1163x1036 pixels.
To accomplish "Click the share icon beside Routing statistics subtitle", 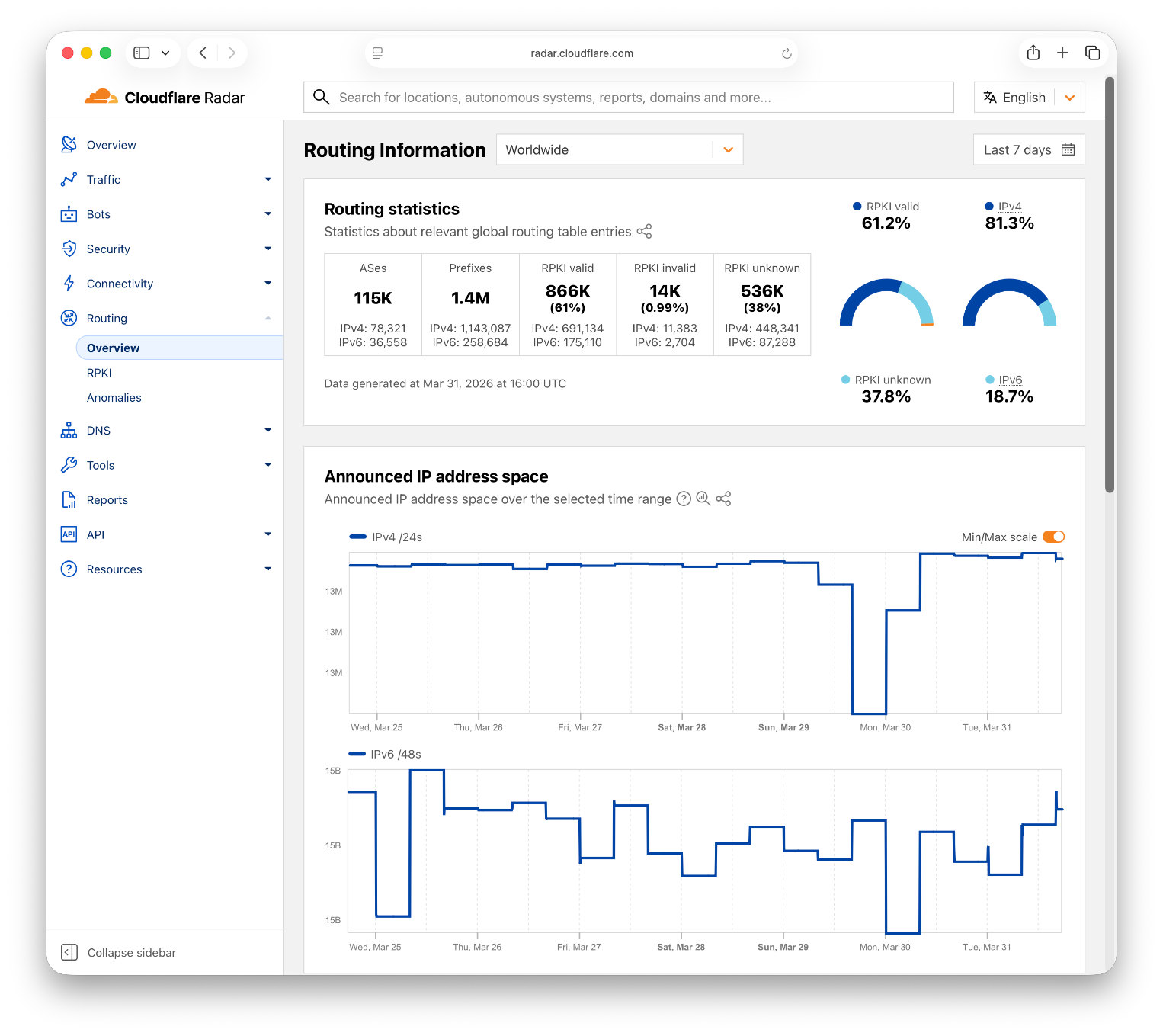I will tap(644, 232).
